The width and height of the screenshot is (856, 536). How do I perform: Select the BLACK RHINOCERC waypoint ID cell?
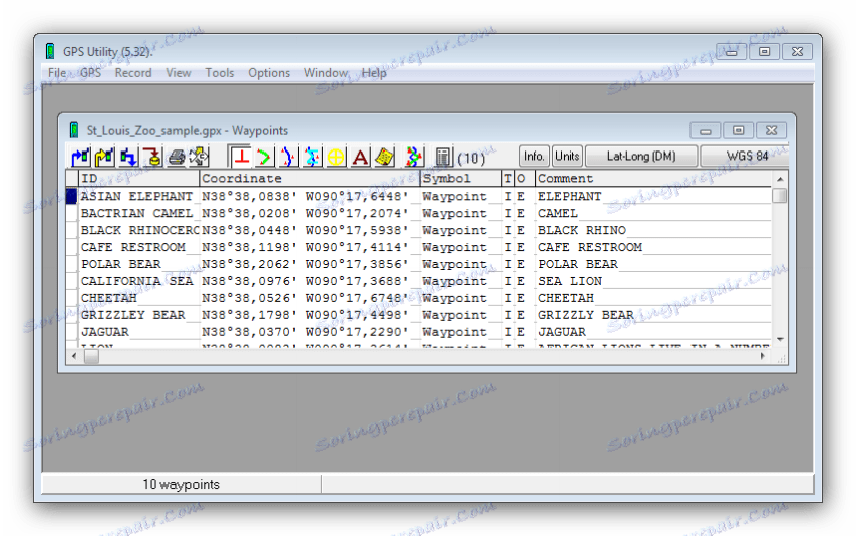[x=139, y=230]
